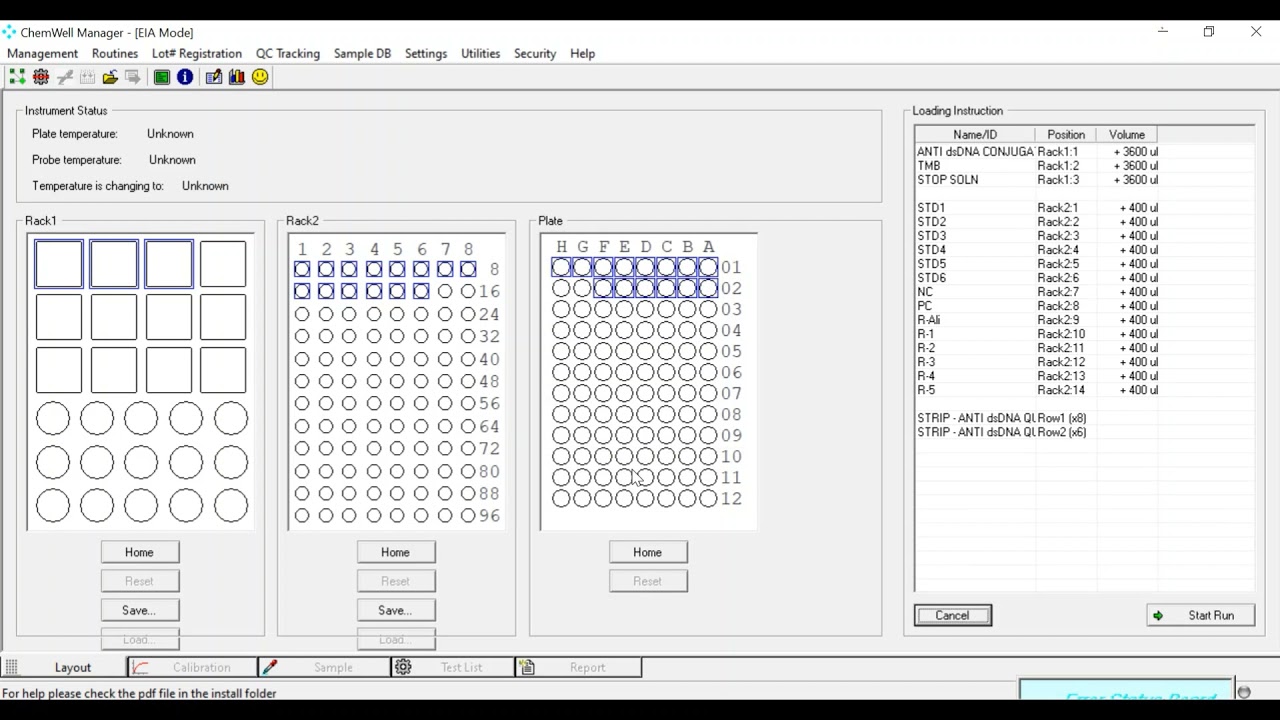The image size is (1280, 720).
Task: Click the greyed plate wells toolbar icon
Action: coord(87,77)
